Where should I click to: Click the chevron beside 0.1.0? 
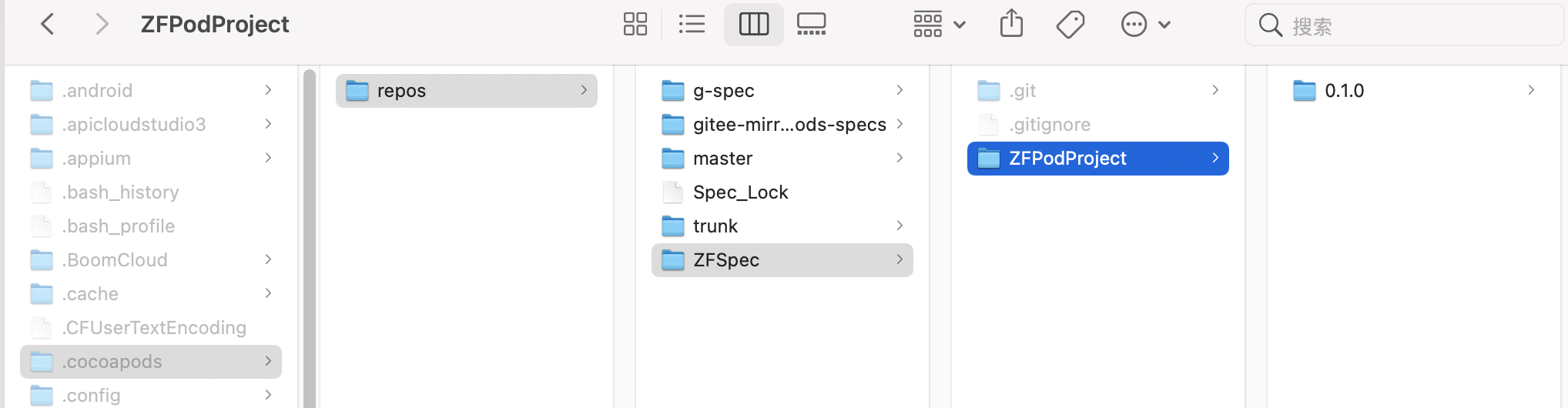point(1531,90)
